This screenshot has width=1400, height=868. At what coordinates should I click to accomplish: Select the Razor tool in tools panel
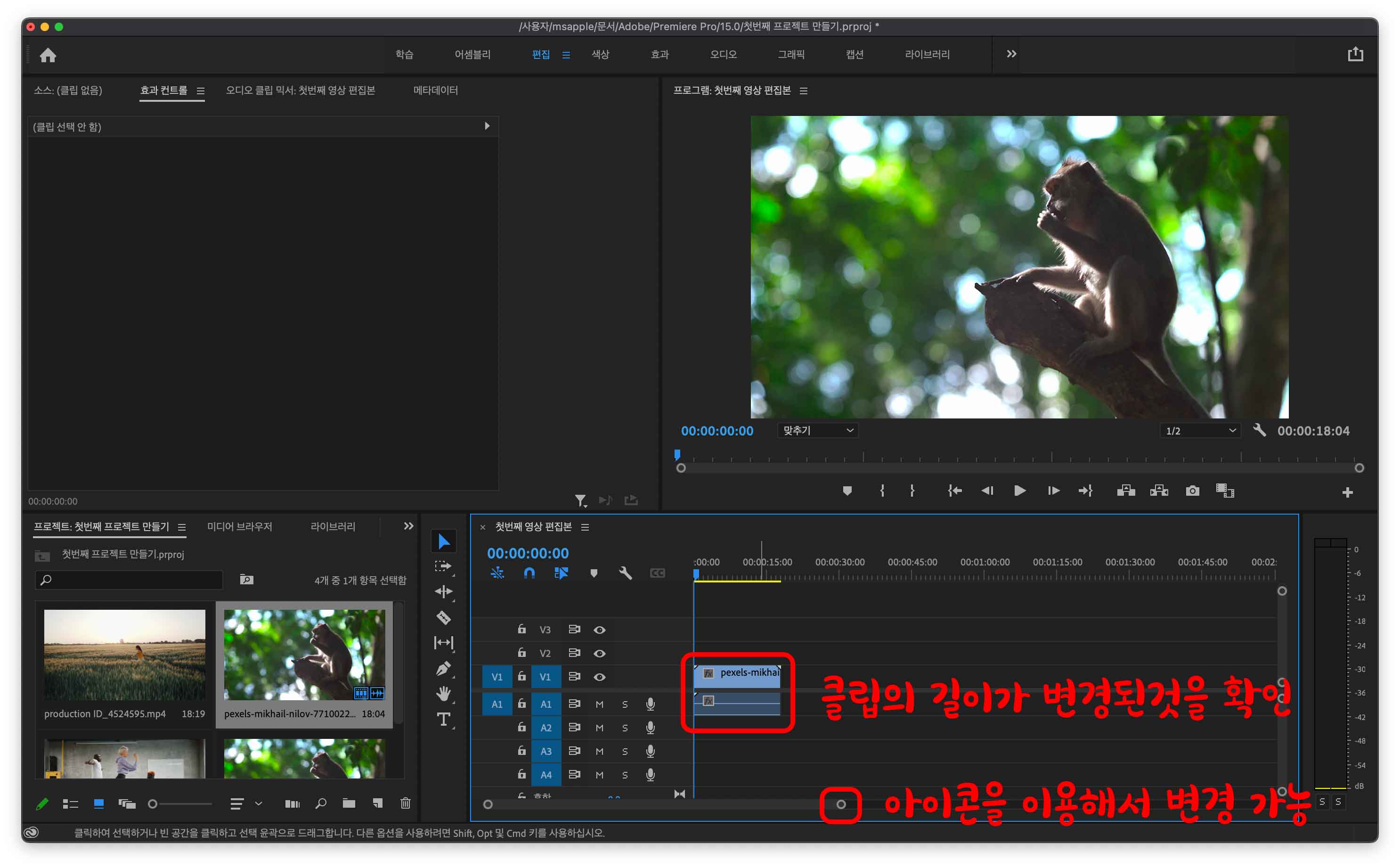443,617
